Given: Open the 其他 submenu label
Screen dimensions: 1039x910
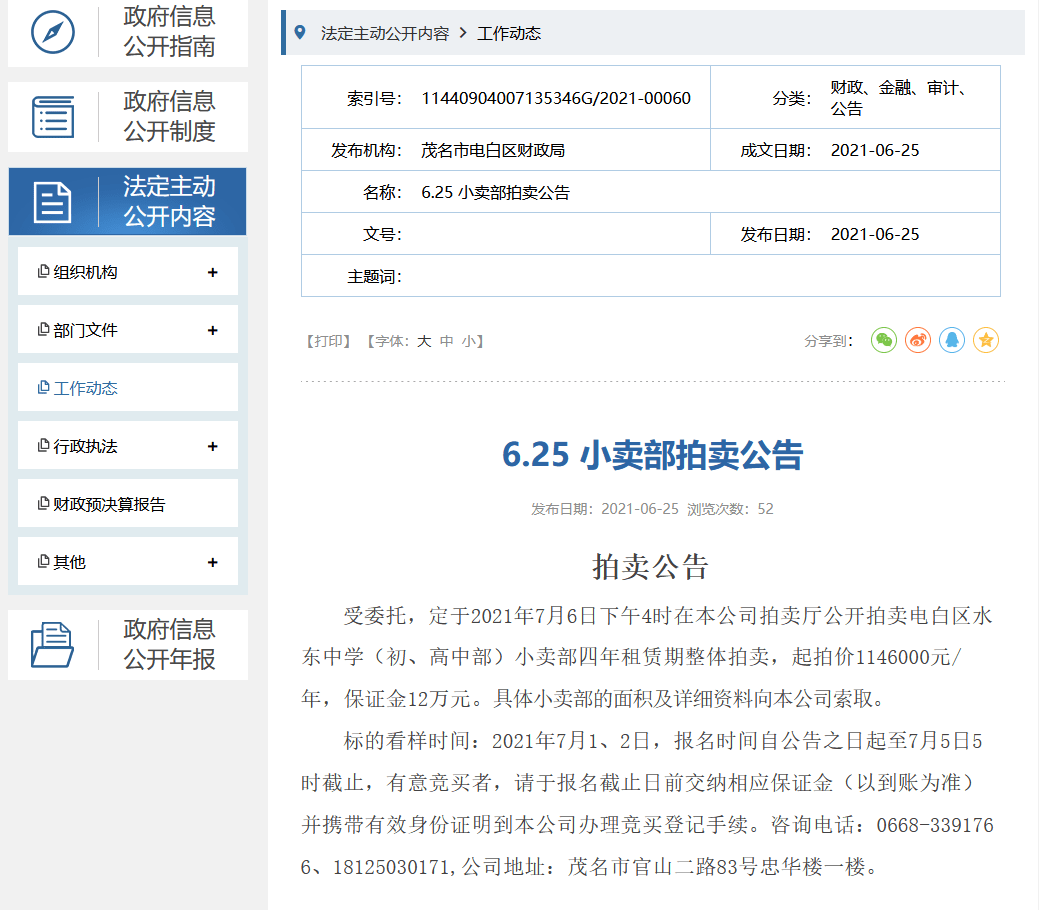Looking at the screenshot, I should point(70,563).
